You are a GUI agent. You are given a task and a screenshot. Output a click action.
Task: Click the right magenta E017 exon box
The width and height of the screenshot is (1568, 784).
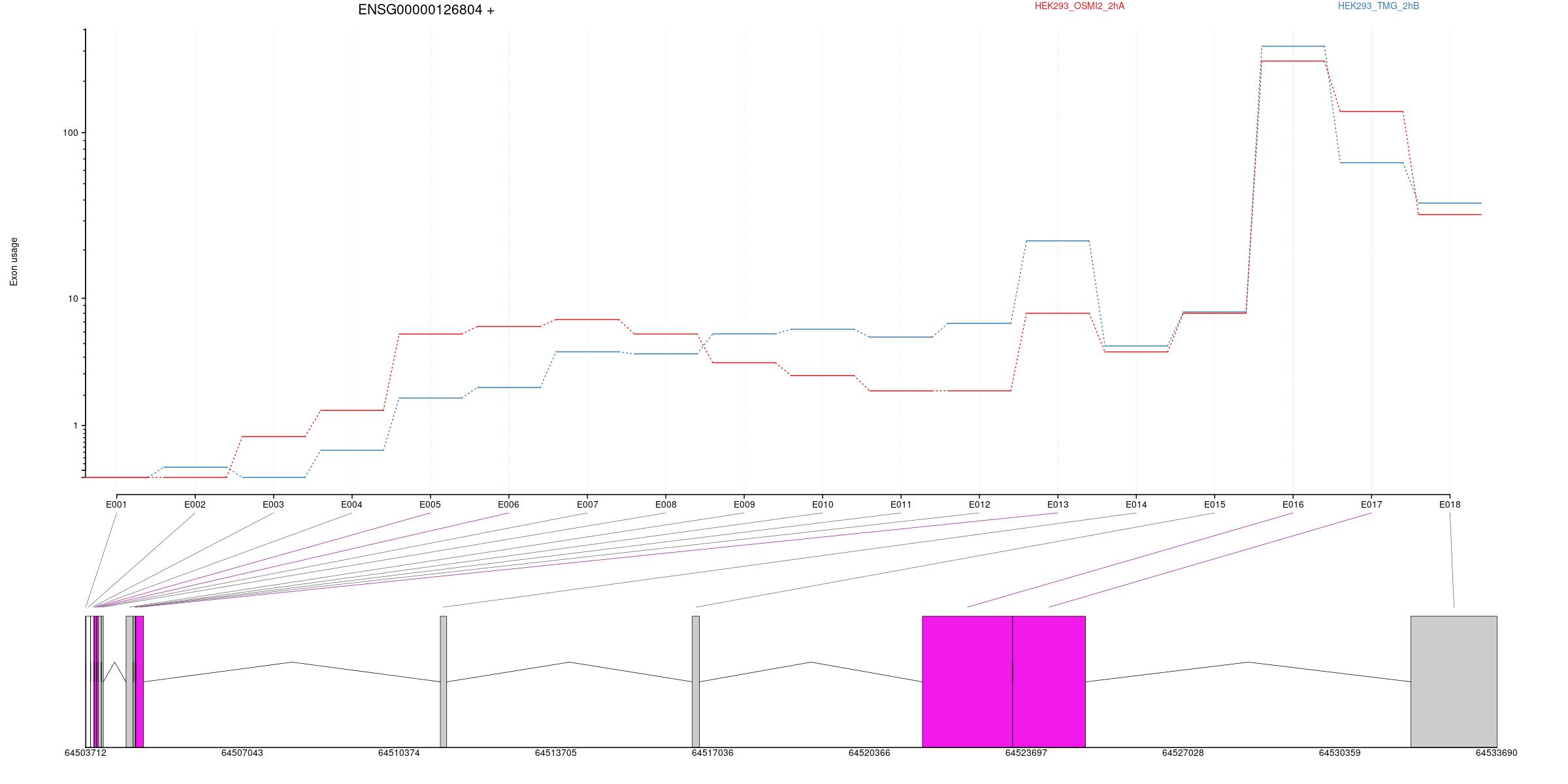pos(1049,681)
